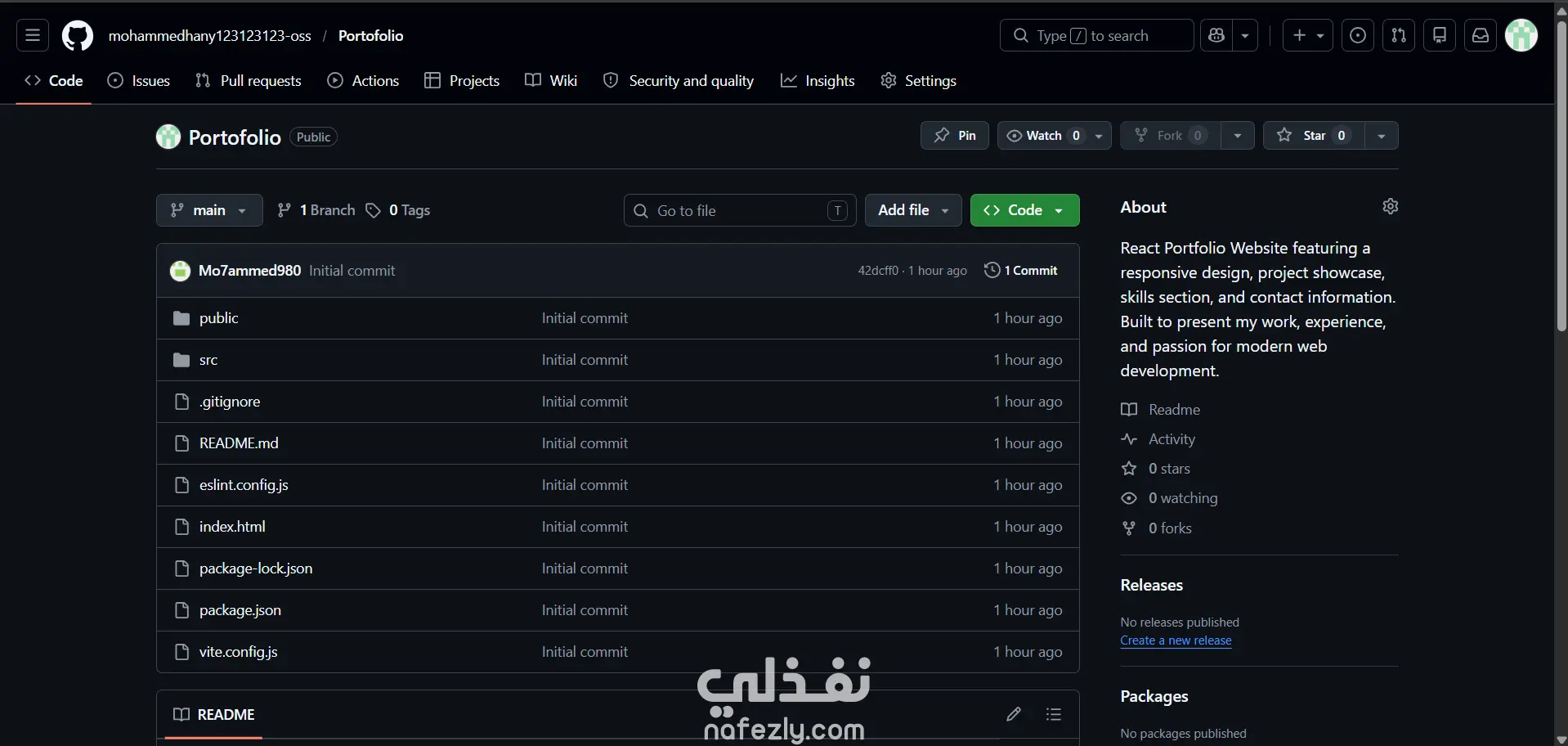This screenshot has height=746, width=1568.
Task: Open the vite.config.js file
Action: coord(239,652)
